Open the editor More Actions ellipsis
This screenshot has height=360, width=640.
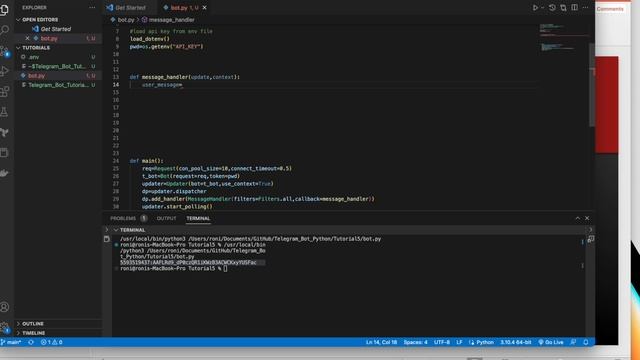(x=585, y=7)
